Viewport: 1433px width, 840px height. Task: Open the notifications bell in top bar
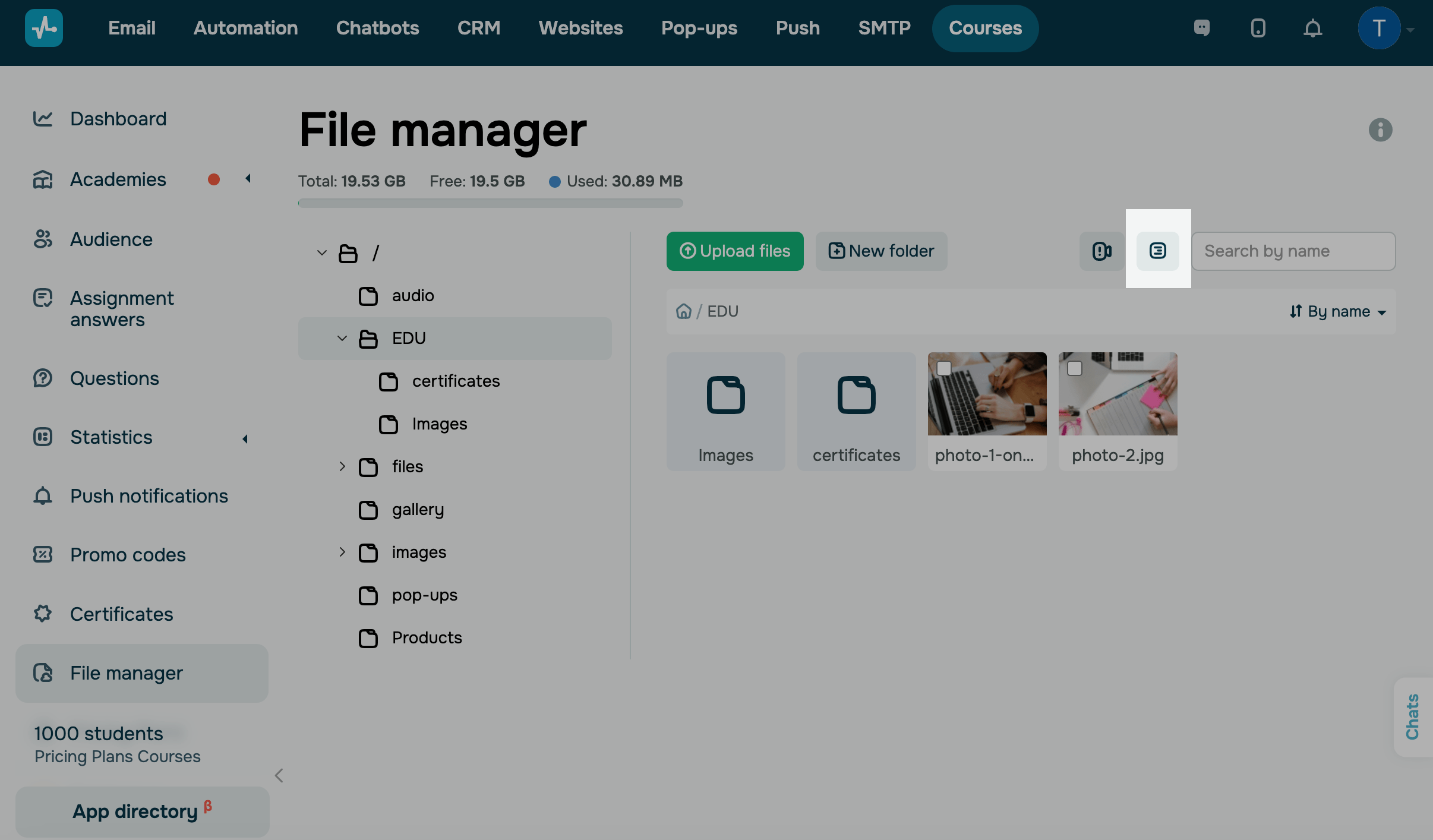[1312, 28]
